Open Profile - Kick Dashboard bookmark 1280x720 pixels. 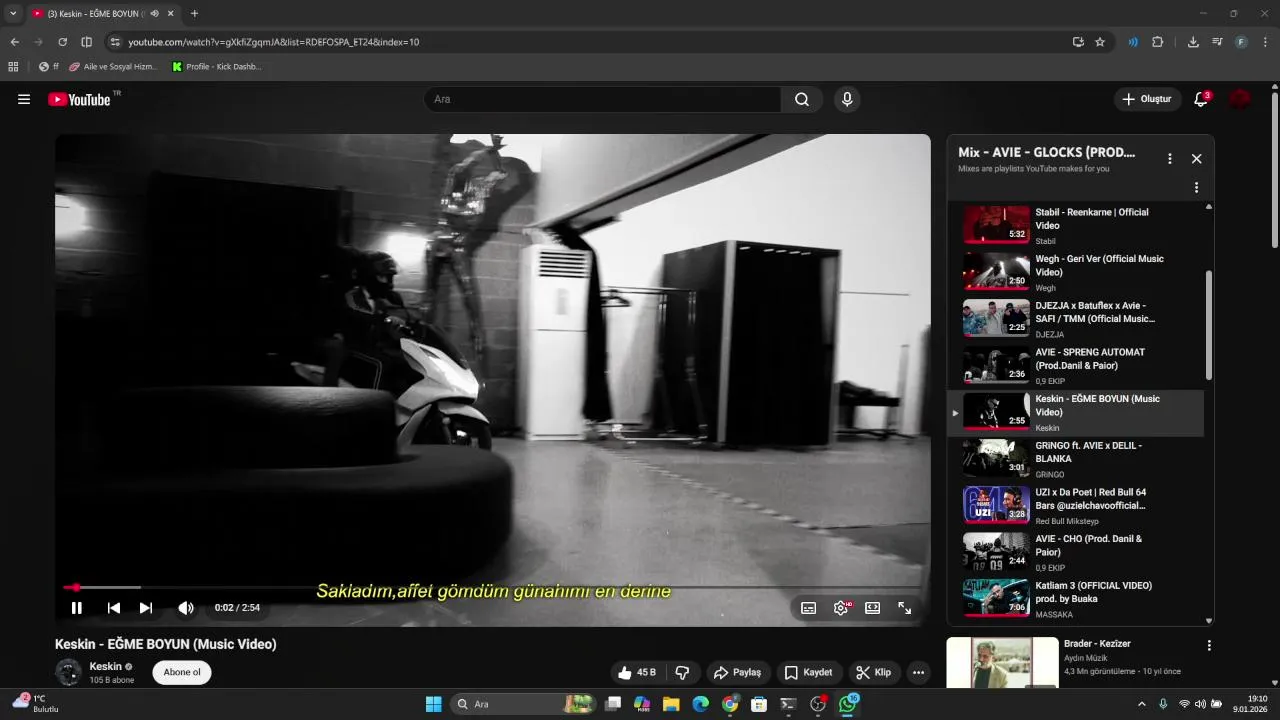[x=217, y=67]
